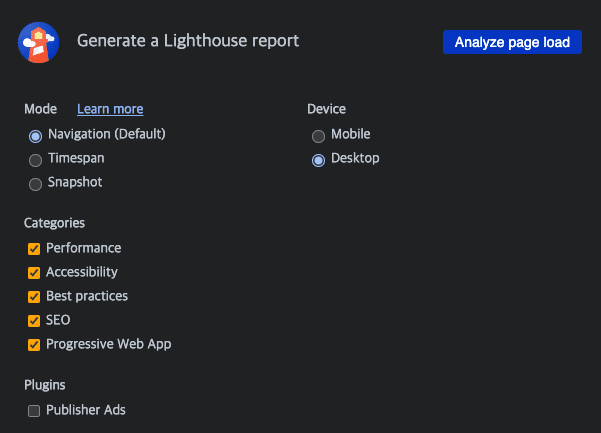Disable Best practices category

34,297
